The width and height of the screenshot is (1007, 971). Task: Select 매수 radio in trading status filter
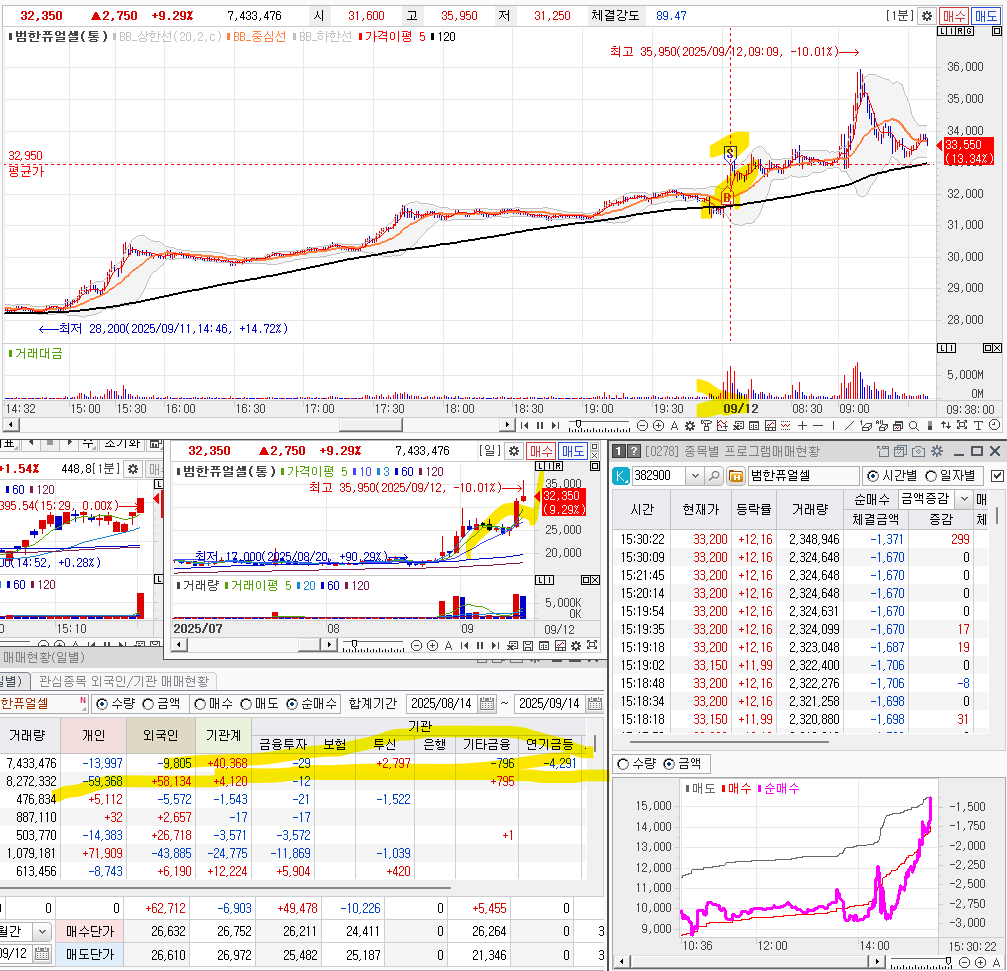tap(200, 704)
